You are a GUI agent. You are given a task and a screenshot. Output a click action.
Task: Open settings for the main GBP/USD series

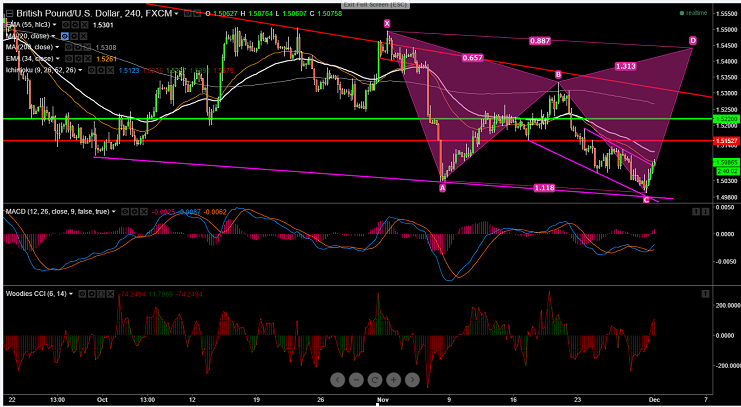(197, 14)
